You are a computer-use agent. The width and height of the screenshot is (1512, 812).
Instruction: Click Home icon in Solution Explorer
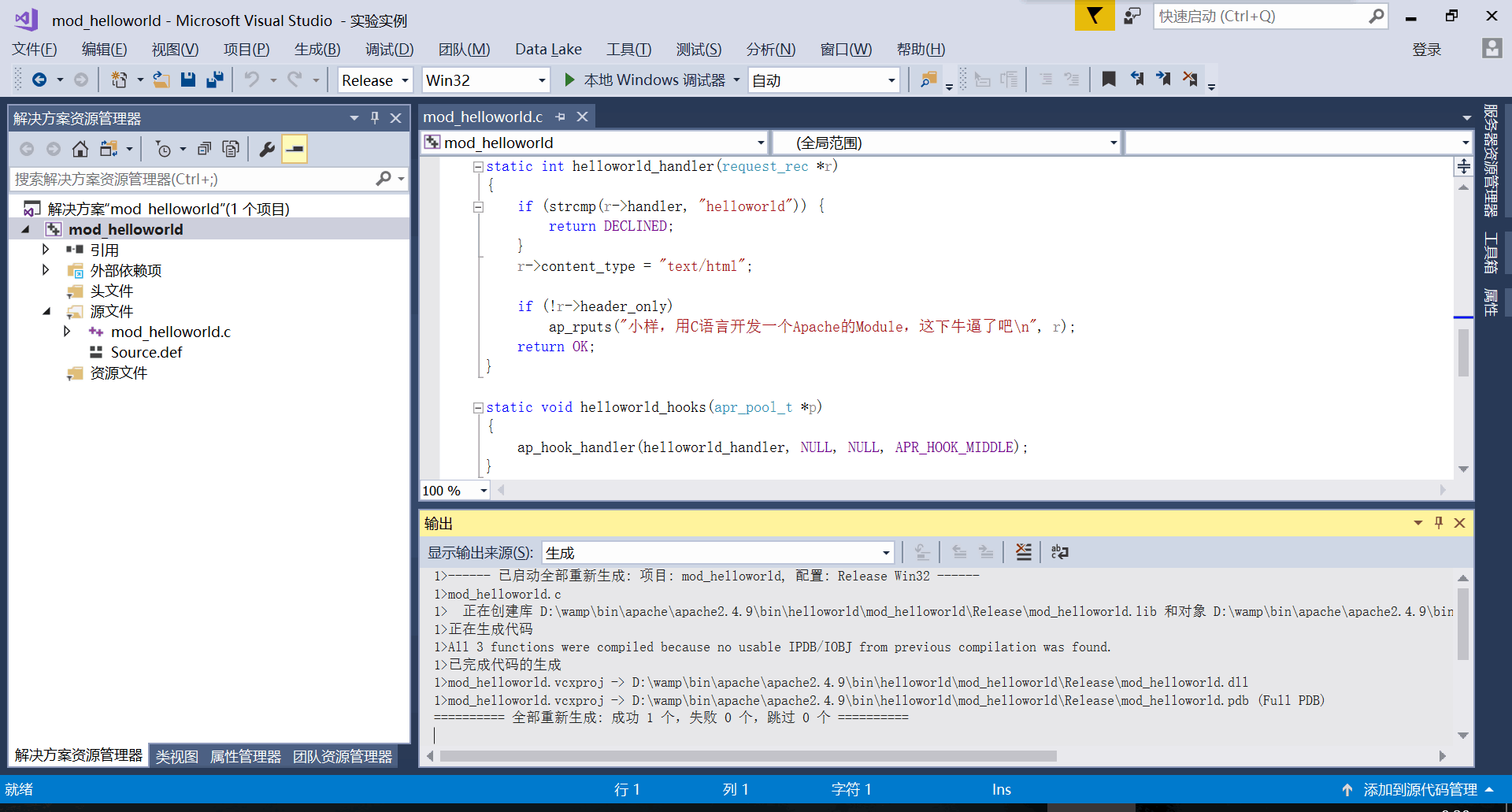tap(80, 149)
